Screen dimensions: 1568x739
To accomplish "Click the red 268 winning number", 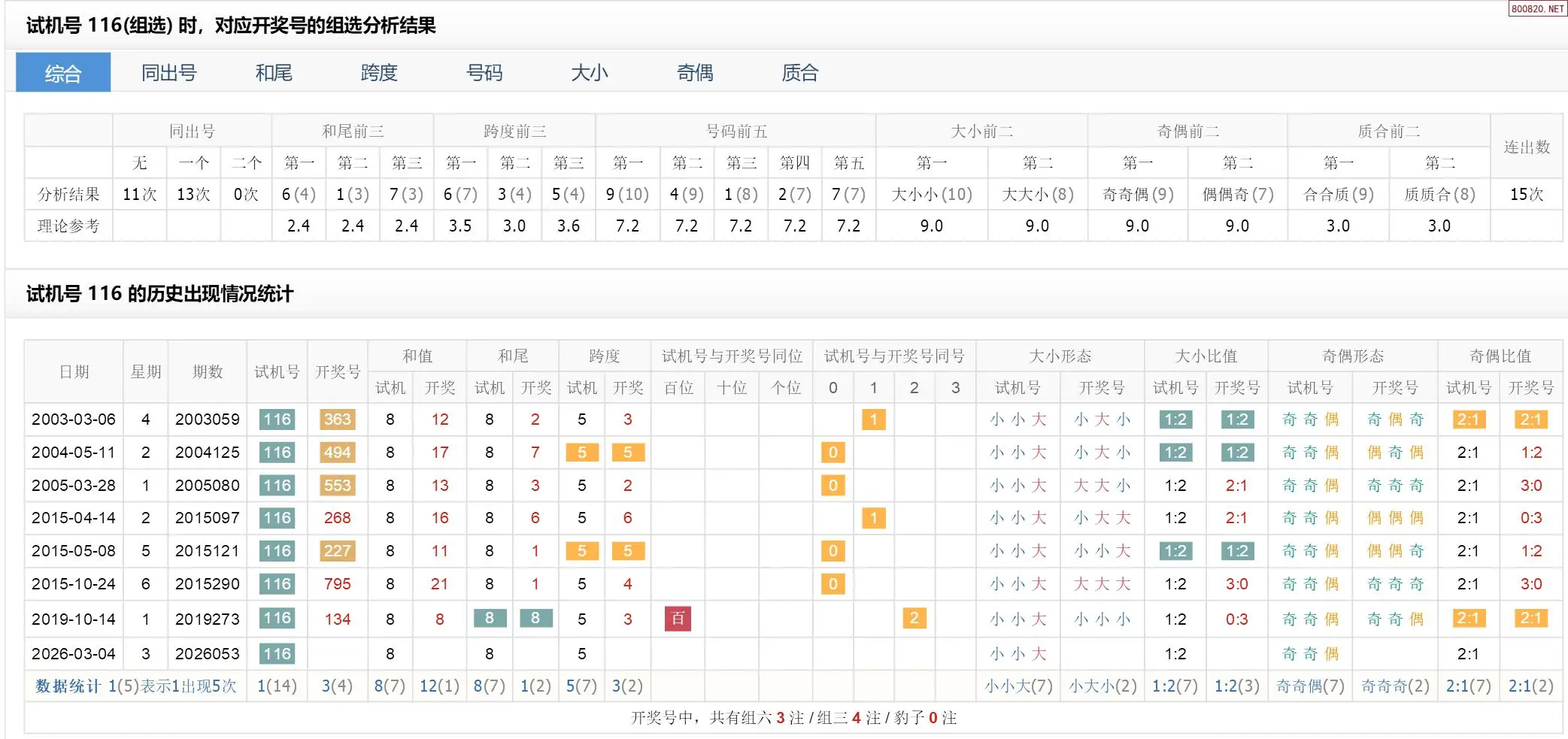I will (337, 518).
